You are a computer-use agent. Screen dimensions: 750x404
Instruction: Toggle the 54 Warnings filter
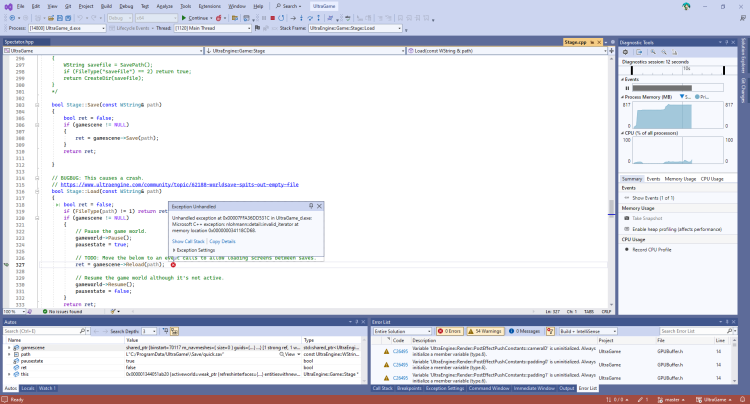click(485, 331)
